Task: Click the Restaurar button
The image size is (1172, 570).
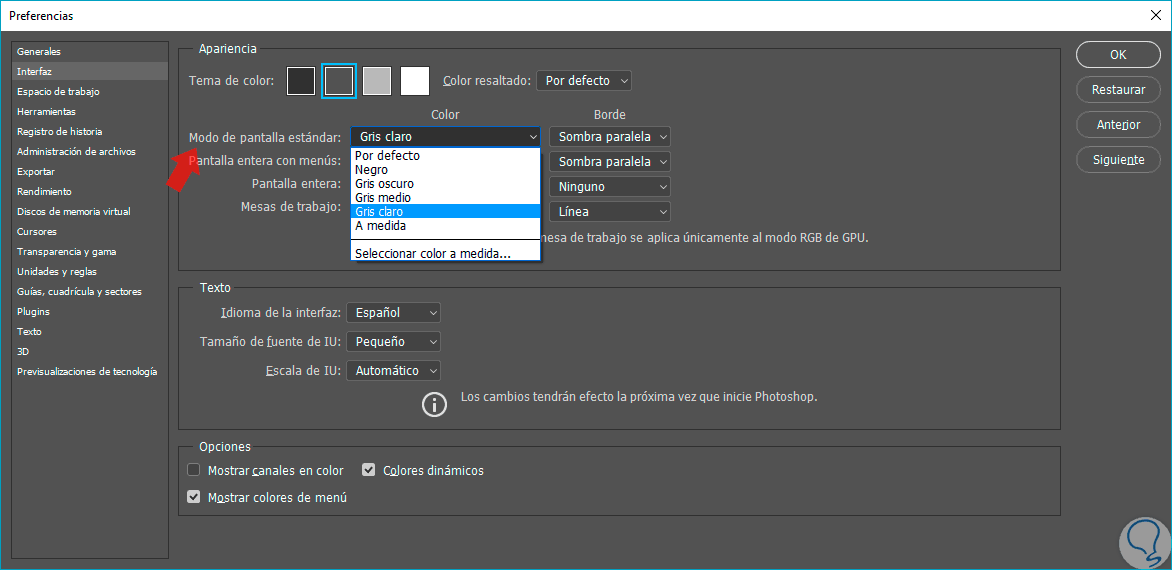Action: click(x=1118, y=90)
